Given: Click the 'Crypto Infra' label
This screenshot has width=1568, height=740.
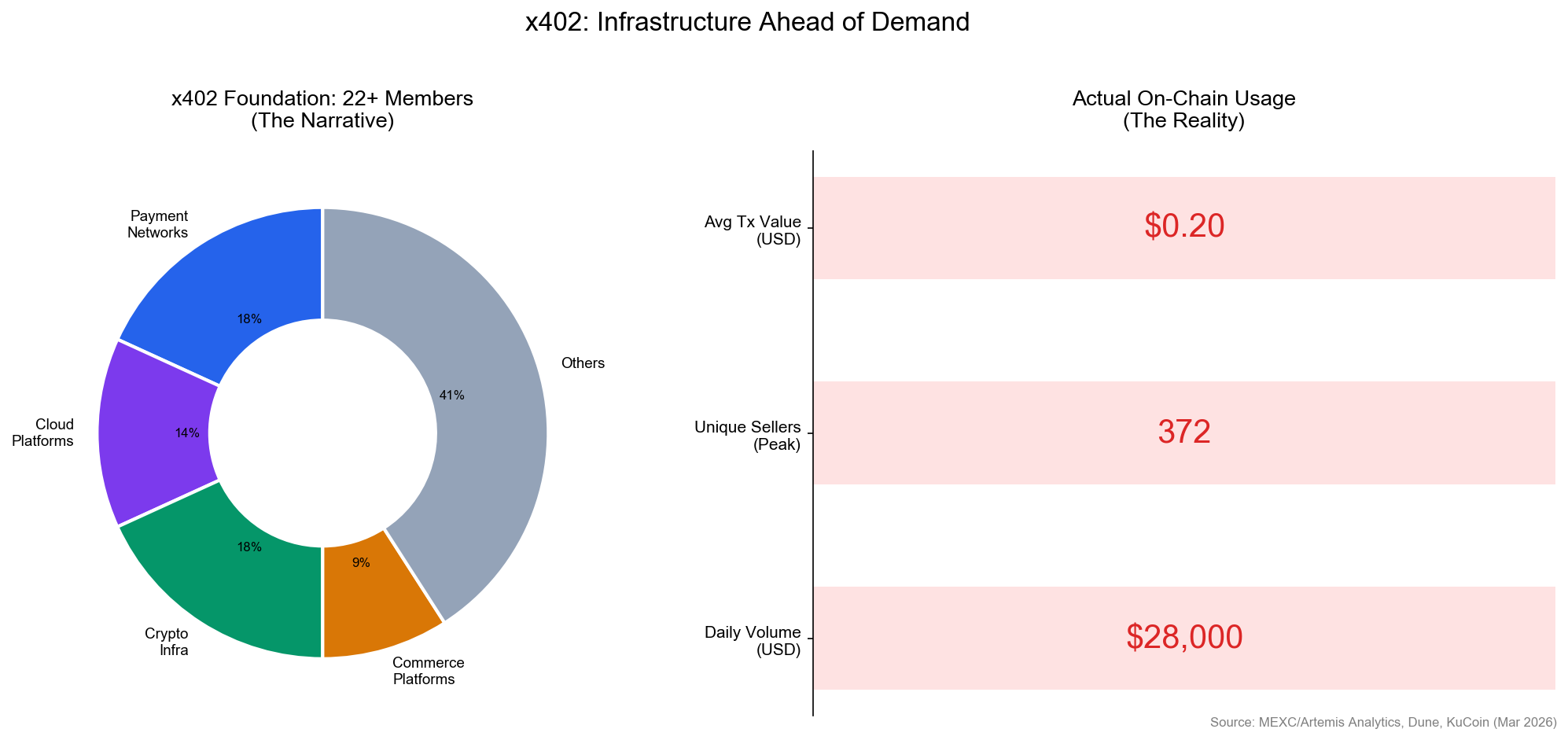Looking at the screenshot, I should [167, 642].
